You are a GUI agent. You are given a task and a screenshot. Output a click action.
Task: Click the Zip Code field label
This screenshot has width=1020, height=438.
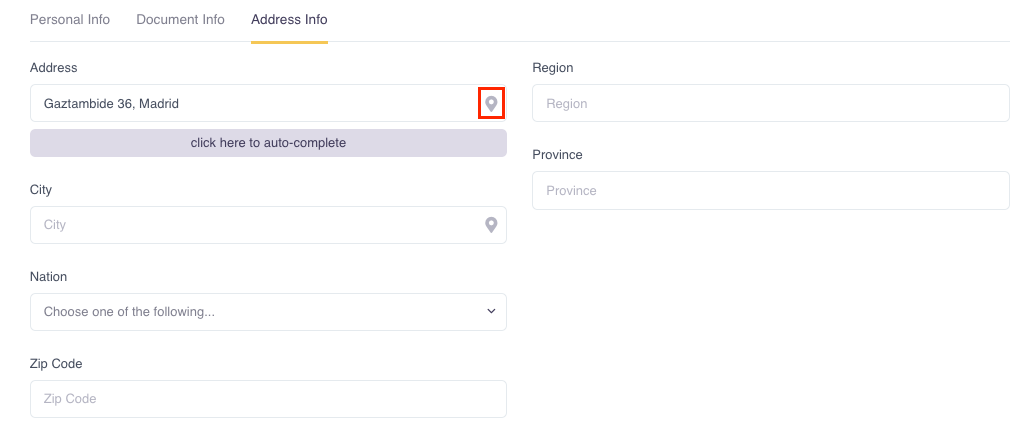pyautogui.click(x=56, y=364)
